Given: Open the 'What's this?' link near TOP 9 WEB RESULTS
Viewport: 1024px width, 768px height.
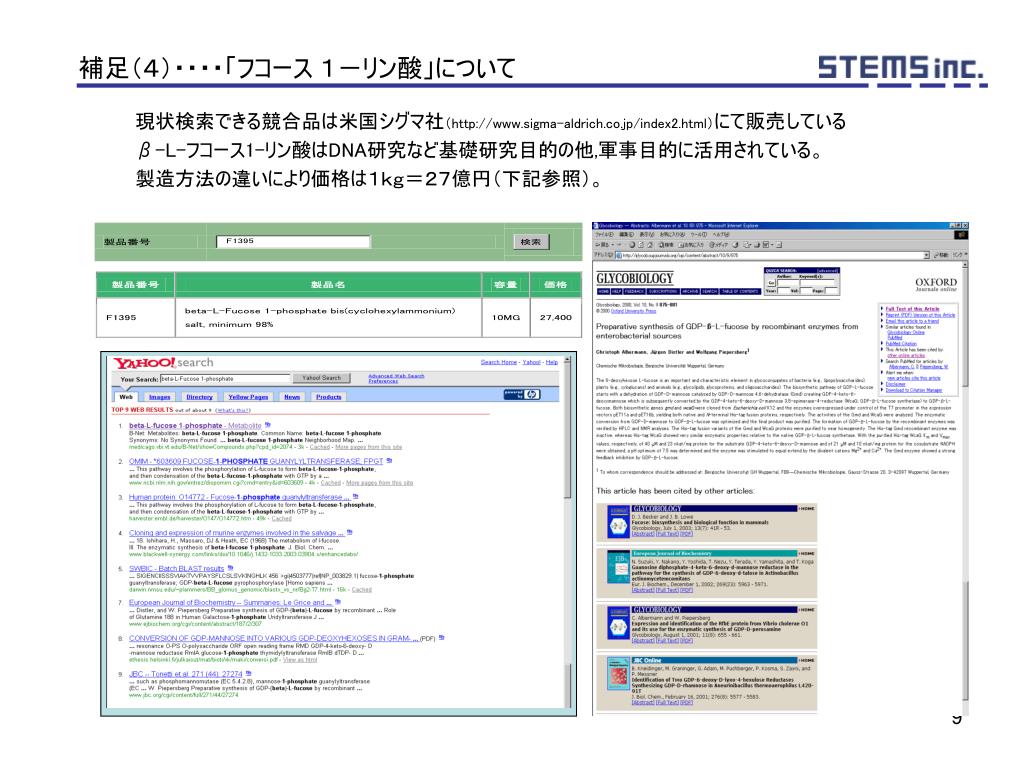Looking at the screenshot, I should [232, 411].
